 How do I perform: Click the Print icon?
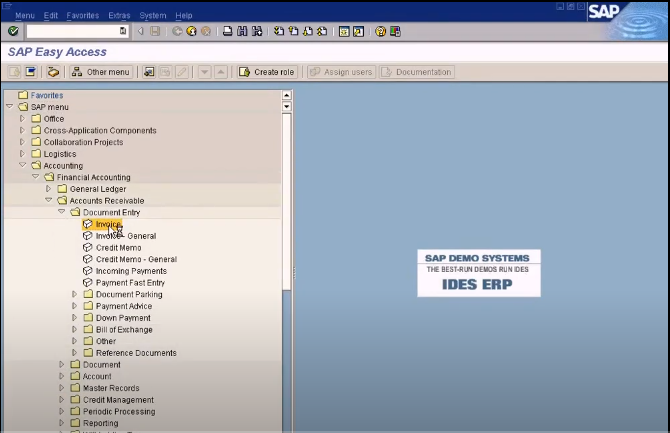(x=228, y=31)
